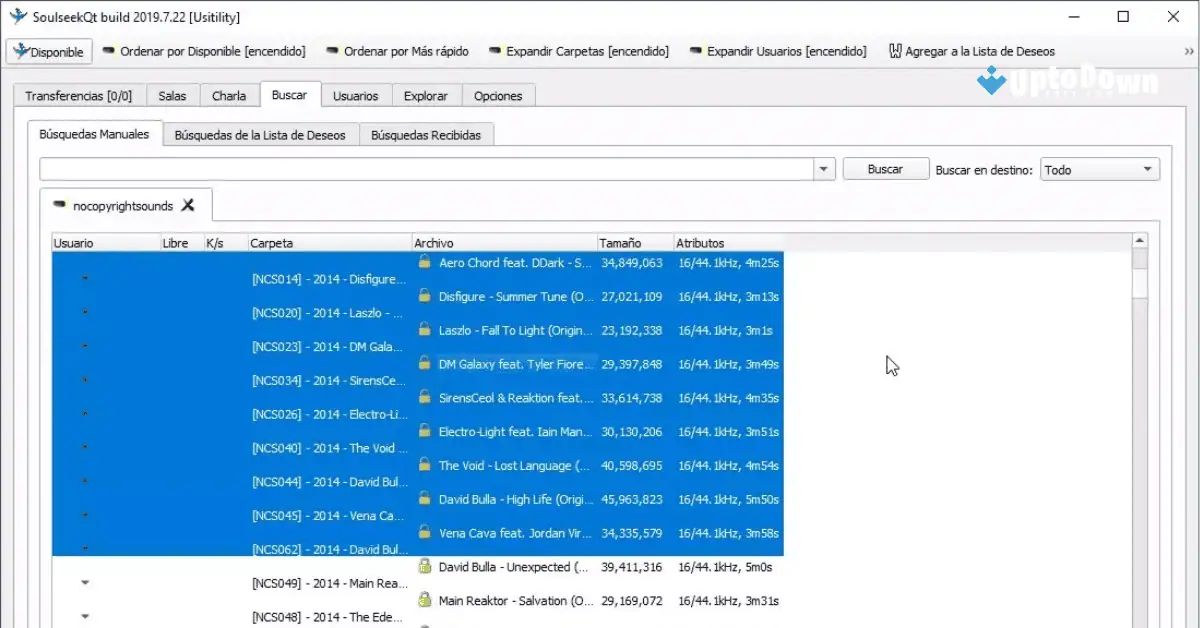Click the file icon beside 'David Bulla - Unexpected'
The height and width of the screenshot is (628, 1200).
click(423, 566)
